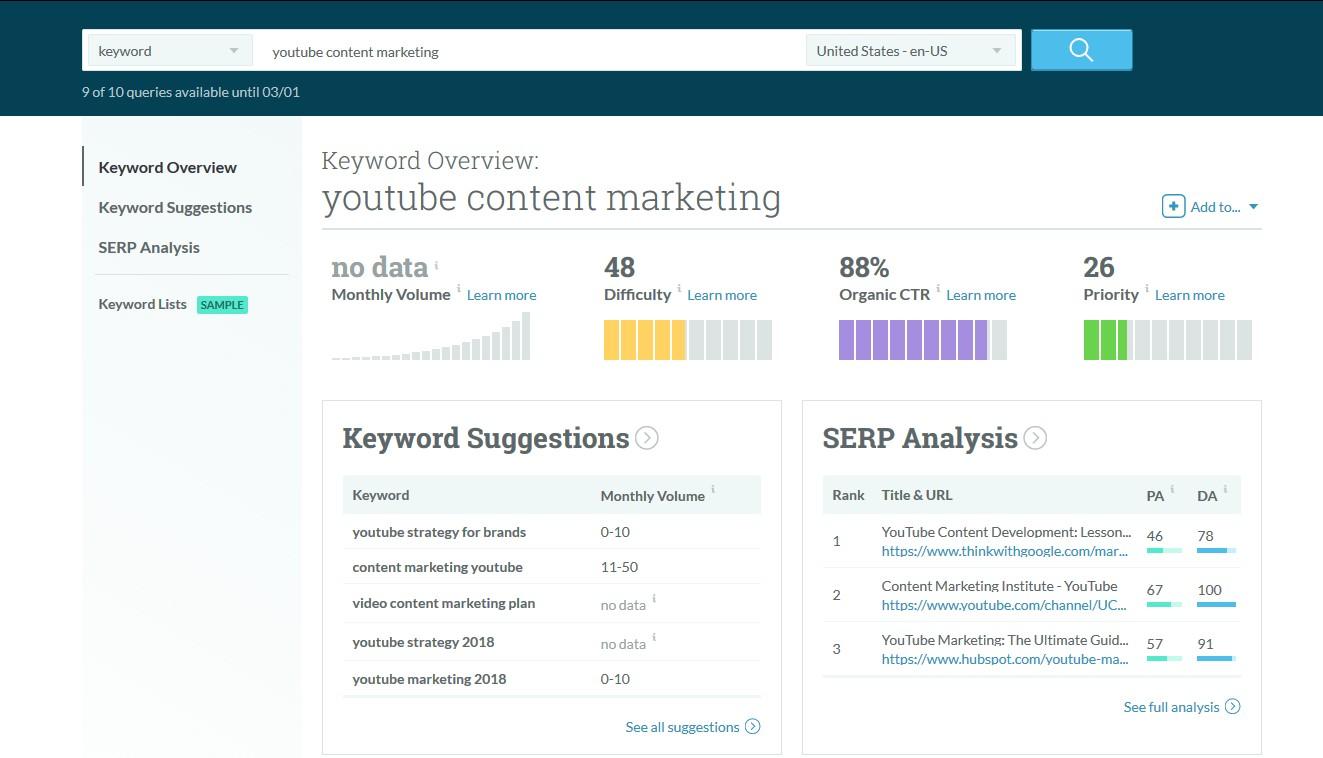The height and width of the screenshot is (758, 1323).
Task: Open SERP Analysis in sidebar
Action: pos(149,247)
